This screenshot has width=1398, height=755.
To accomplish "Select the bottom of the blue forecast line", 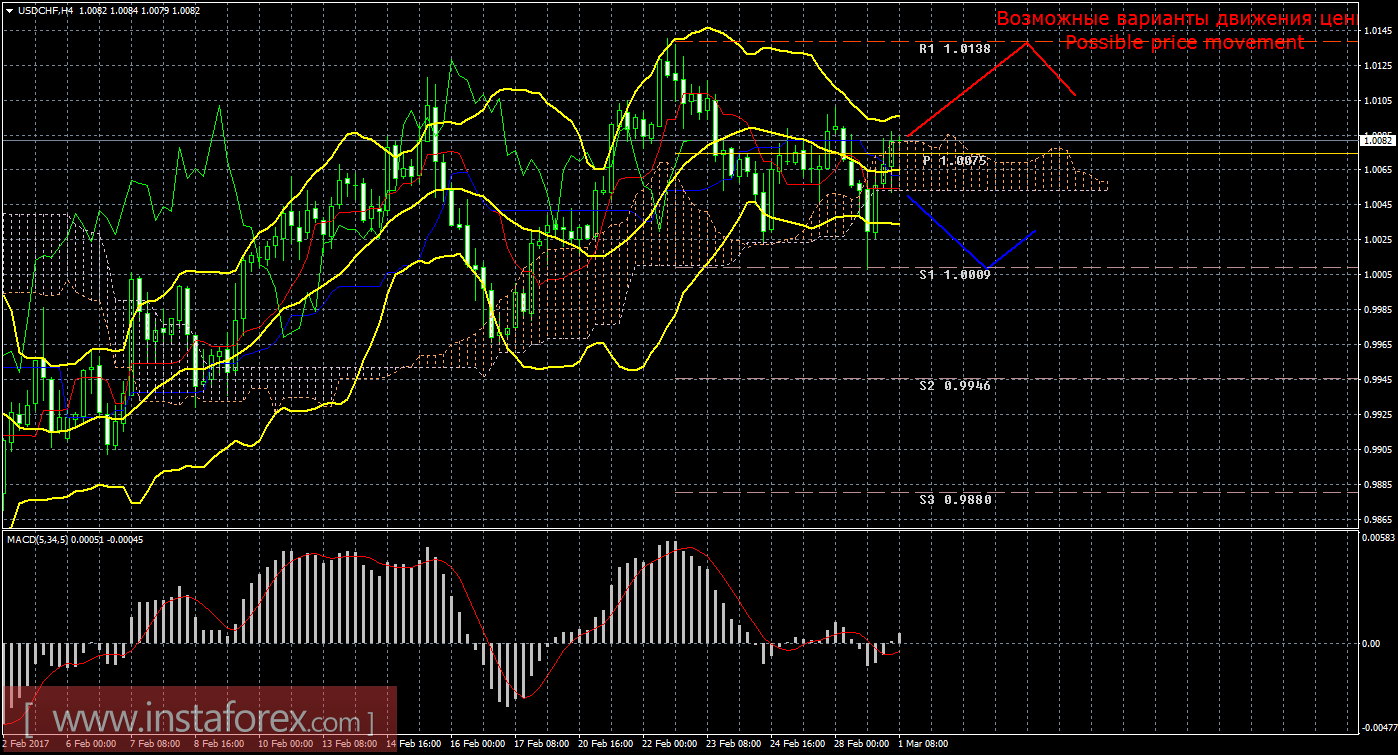I will click(987, 268).
